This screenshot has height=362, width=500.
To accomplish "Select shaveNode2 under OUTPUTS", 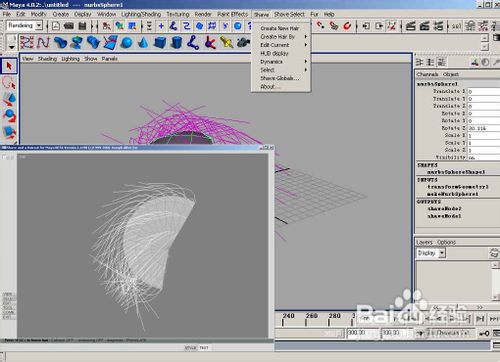I will (445, 209).
